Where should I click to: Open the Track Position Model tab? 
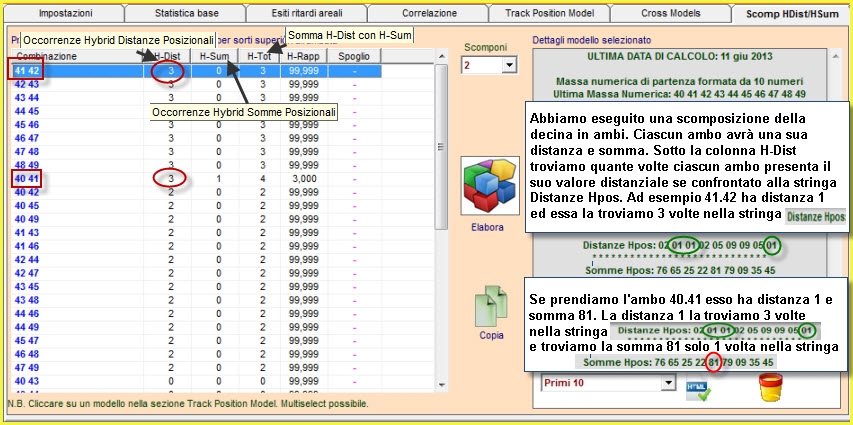pyautogui.click(x=549, y=13)
